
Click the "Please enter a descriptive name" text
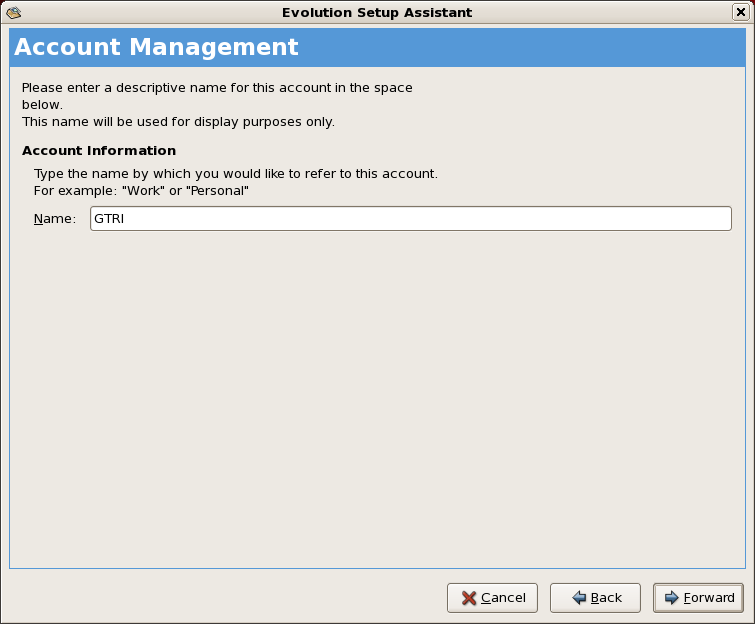[x=217, y=88]
